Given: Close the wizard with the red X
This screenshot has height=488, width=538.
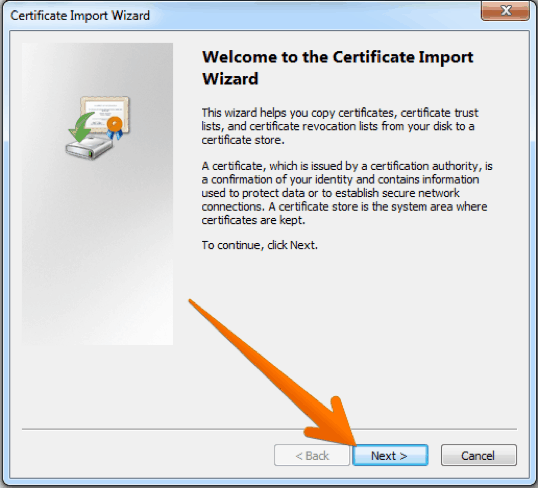Looking at the screenshot, I should coord(505,10).
